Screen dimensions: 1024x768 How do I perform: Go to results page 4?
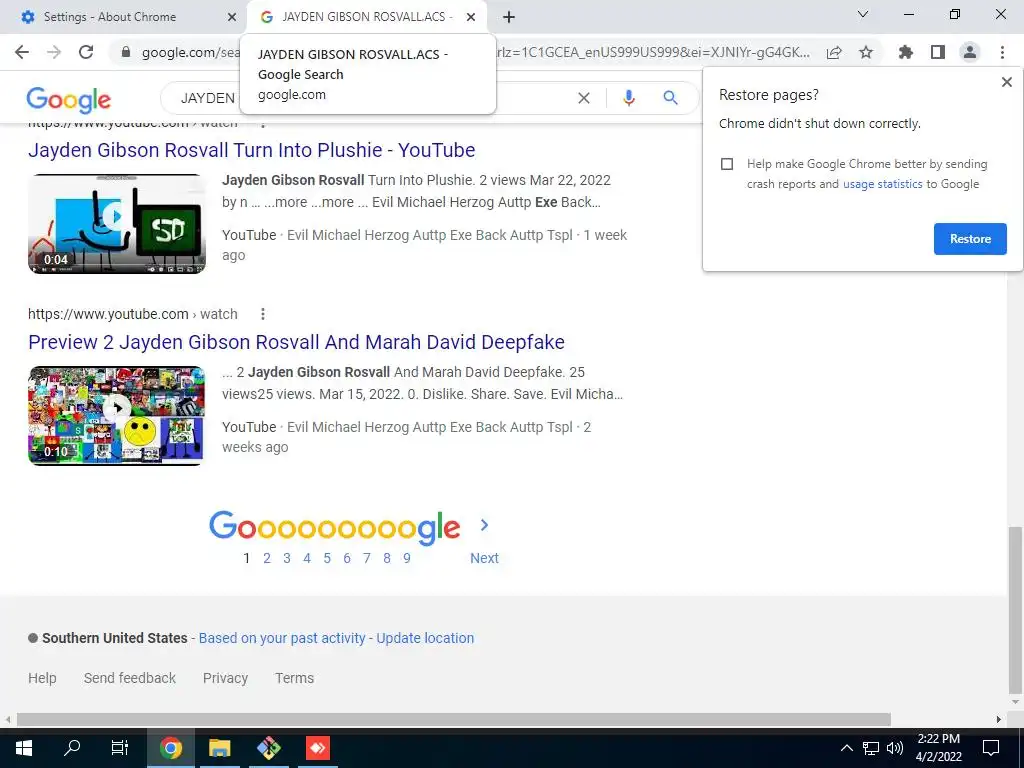click(x=307, y=558)
